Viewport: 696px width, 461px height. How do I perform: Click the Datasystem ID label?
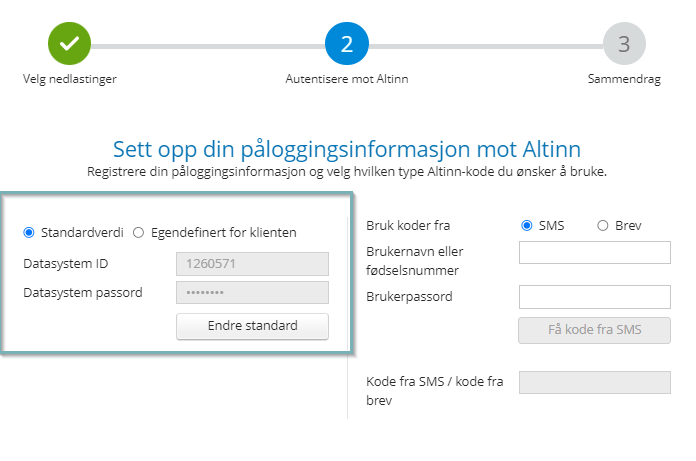[66, 264]
